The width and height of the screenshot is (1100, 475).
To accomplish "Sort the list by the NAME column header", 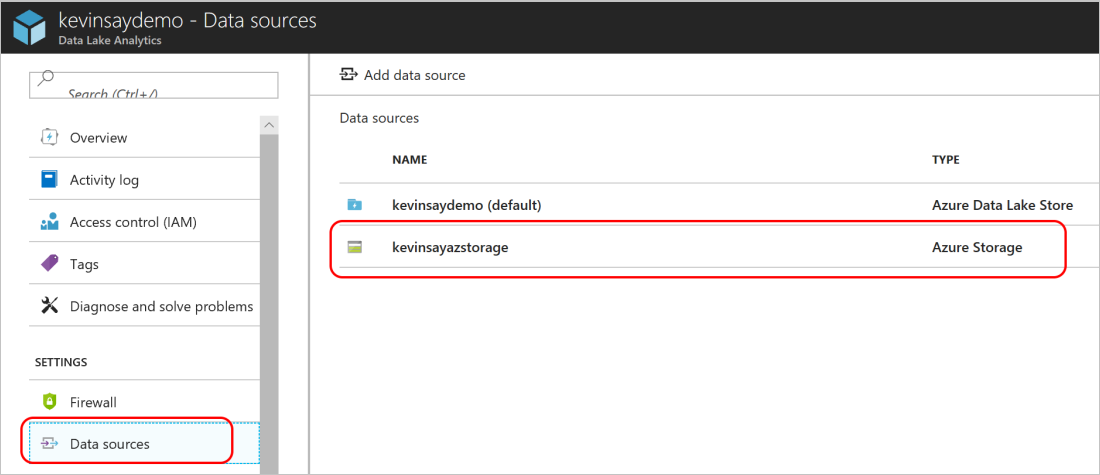I will [409, 160].
